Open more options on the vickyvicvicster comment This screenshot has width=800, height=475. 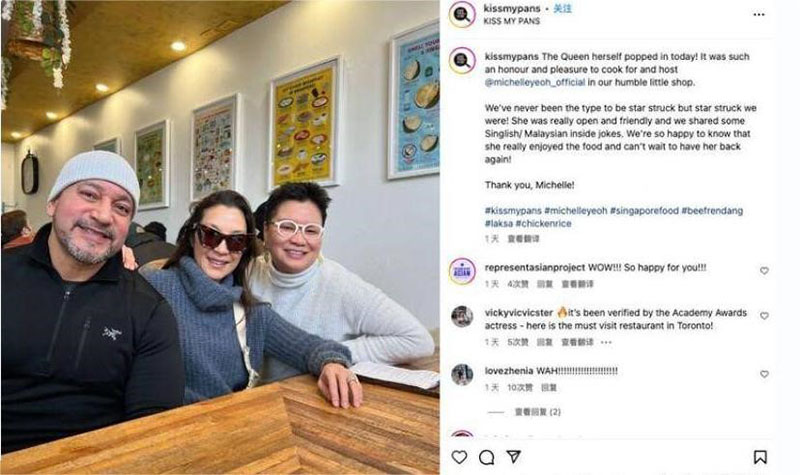click(x=606, y=342)
